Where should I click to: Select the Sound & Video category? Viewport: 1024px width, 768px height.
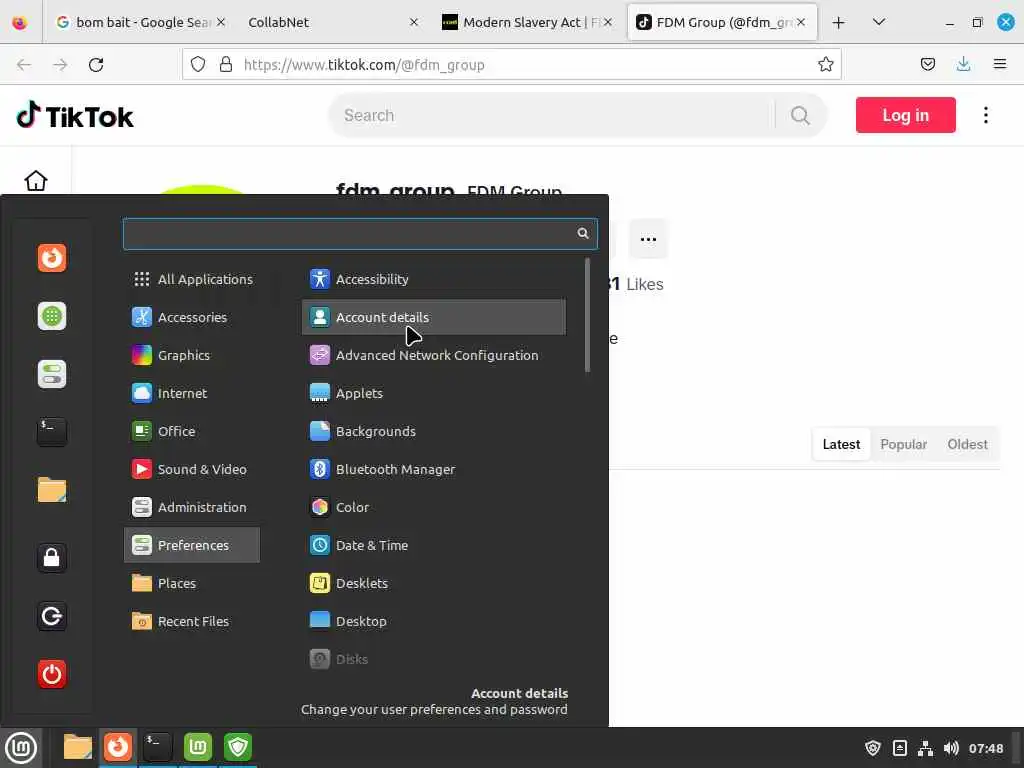(x=192, y=469)
